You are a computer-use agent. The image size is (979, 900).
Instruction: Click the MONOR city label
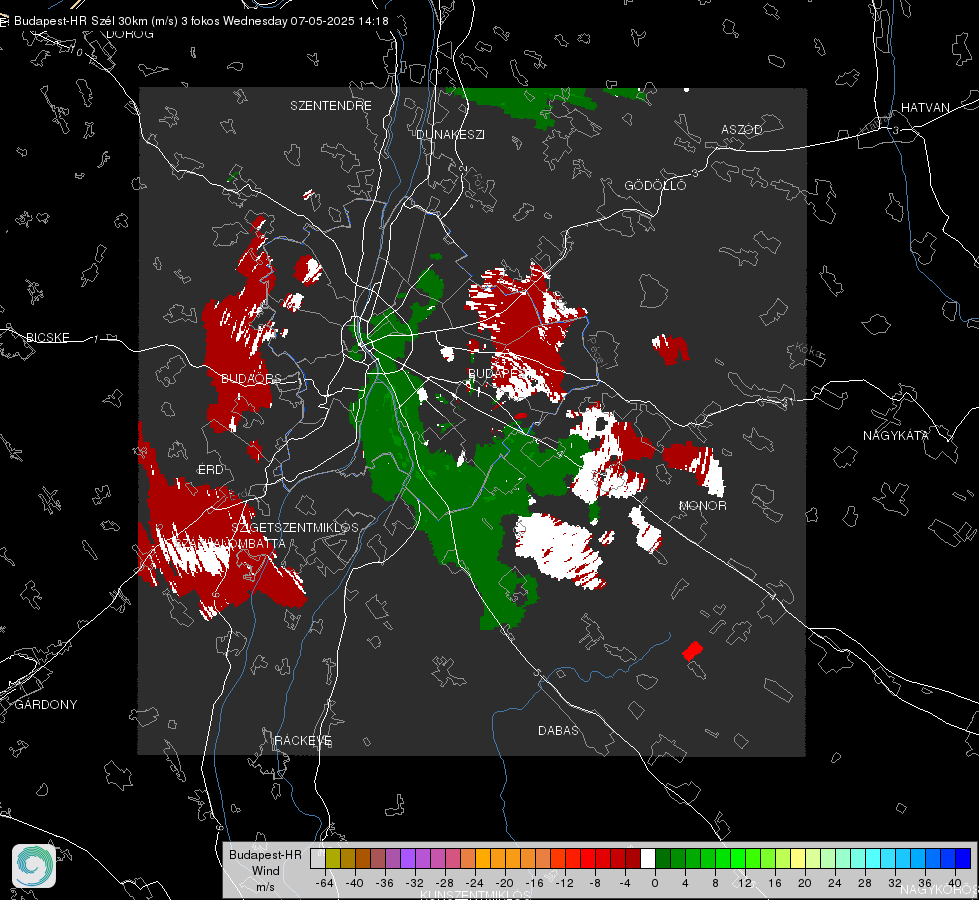702,505
